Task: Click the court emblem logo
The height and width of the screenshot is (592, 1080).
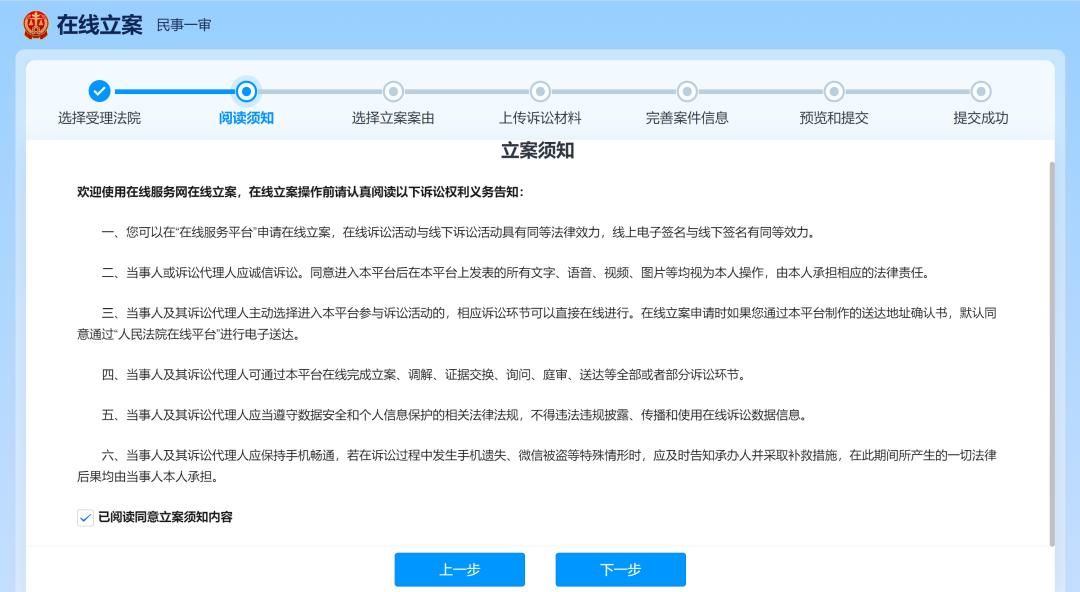Action: coord(35,25)
